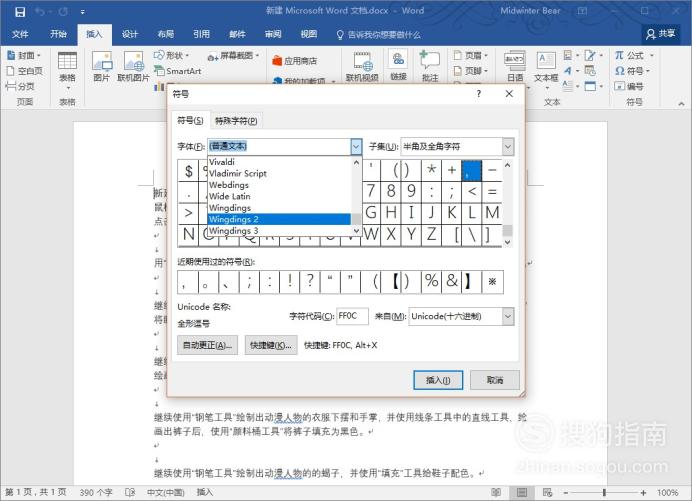Screen dimensions: 692x501
Task: Click the Share (共享) button
Action: tap(660, 34)
